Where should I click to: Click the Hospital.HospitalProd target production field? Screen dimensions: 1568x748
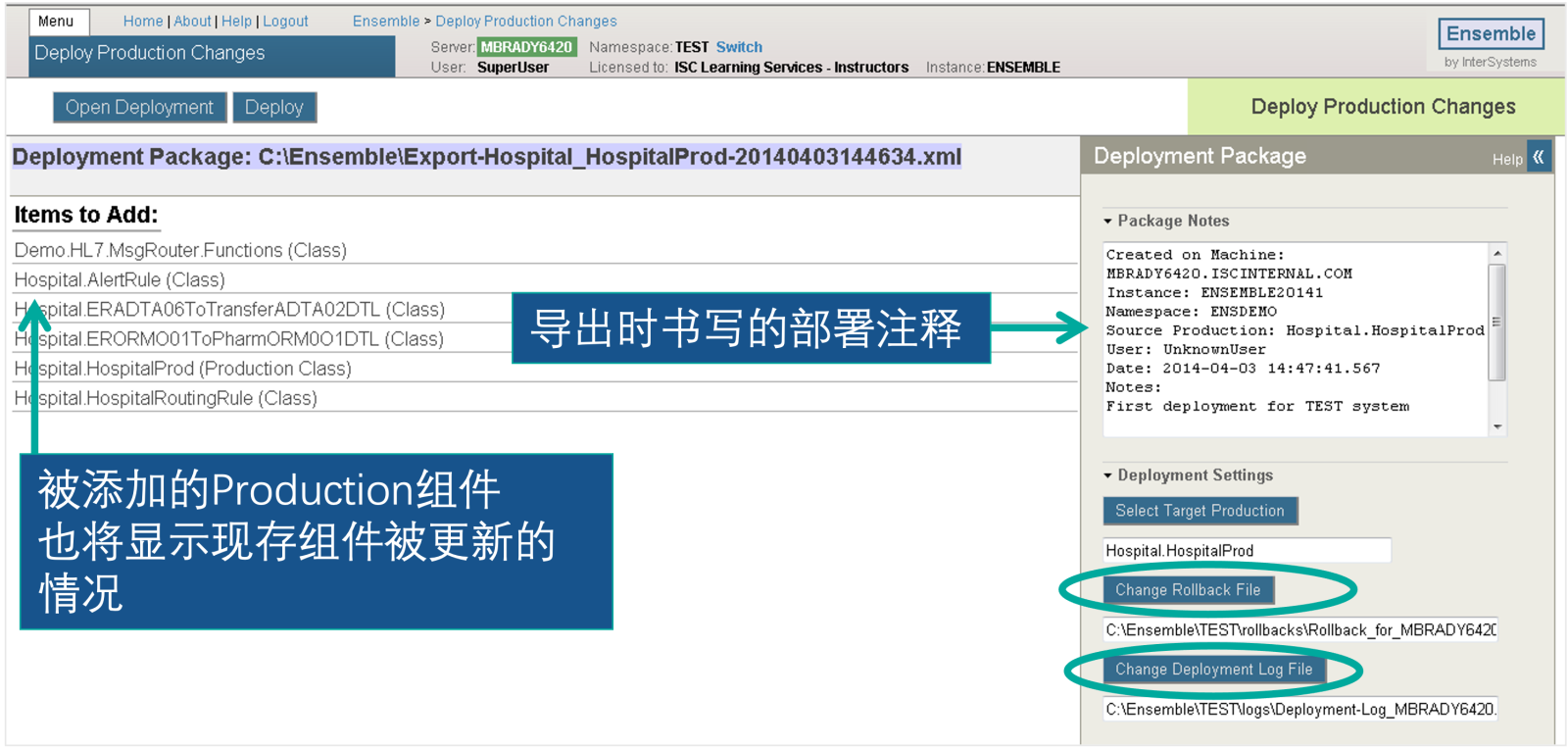(1247, 551)
